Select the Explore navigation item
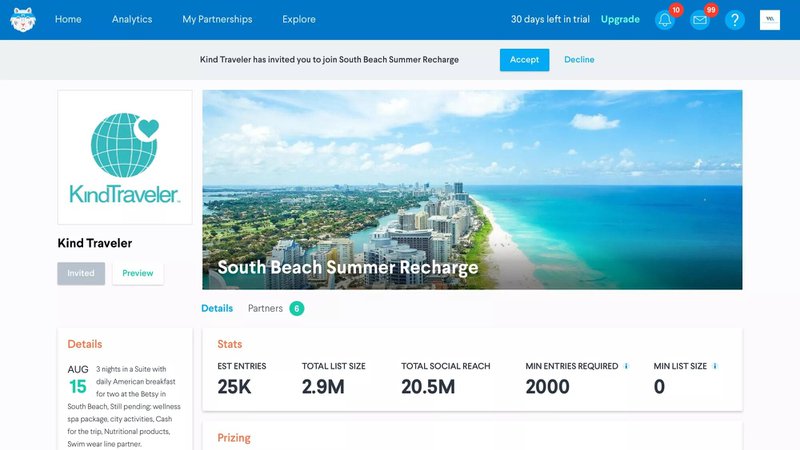The width and height of the screenshot is (800, 450). [x=299, y=19]
